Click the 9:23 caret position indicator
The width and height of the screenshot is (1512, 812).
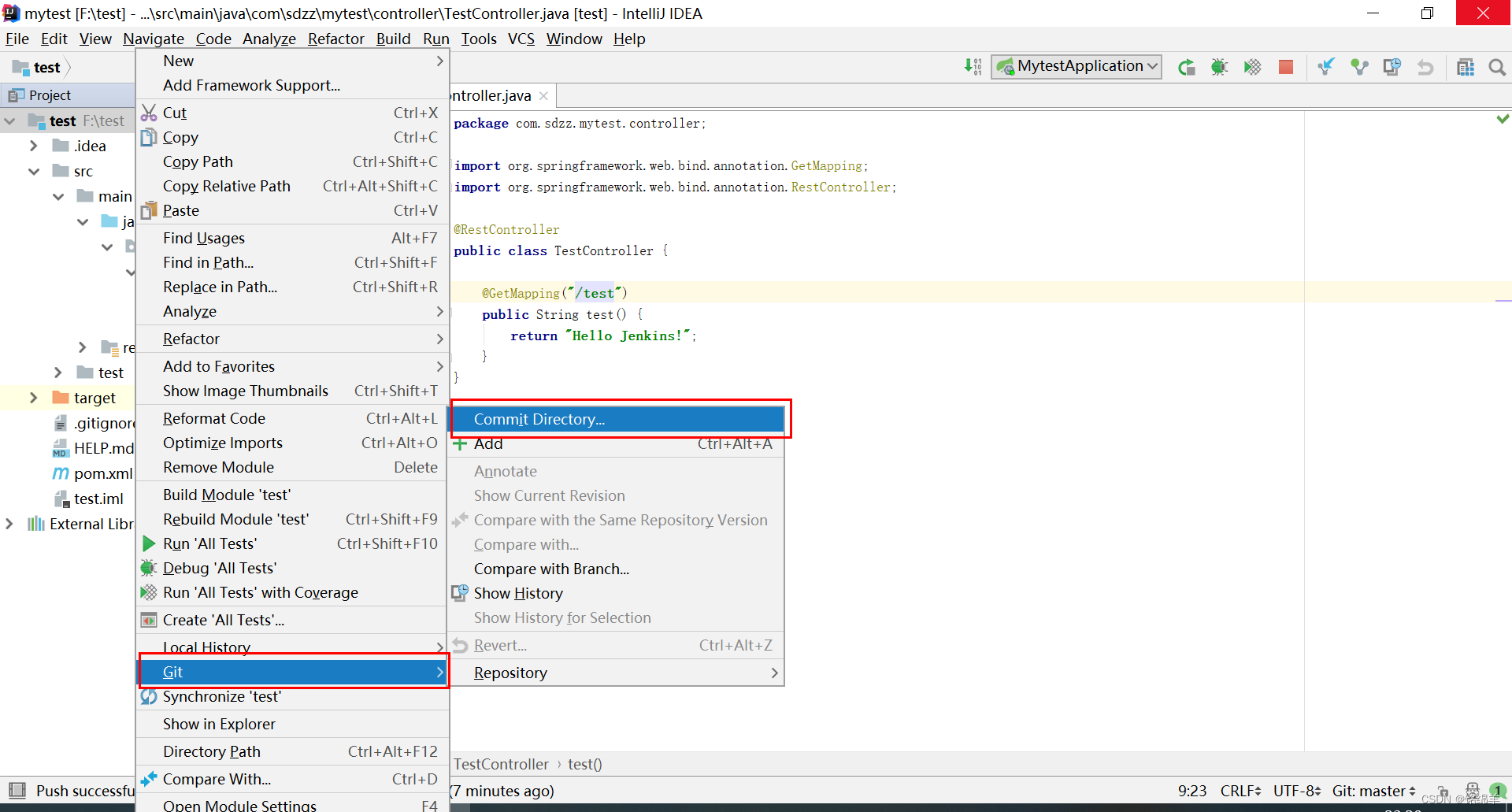(x=1192, y=791)
